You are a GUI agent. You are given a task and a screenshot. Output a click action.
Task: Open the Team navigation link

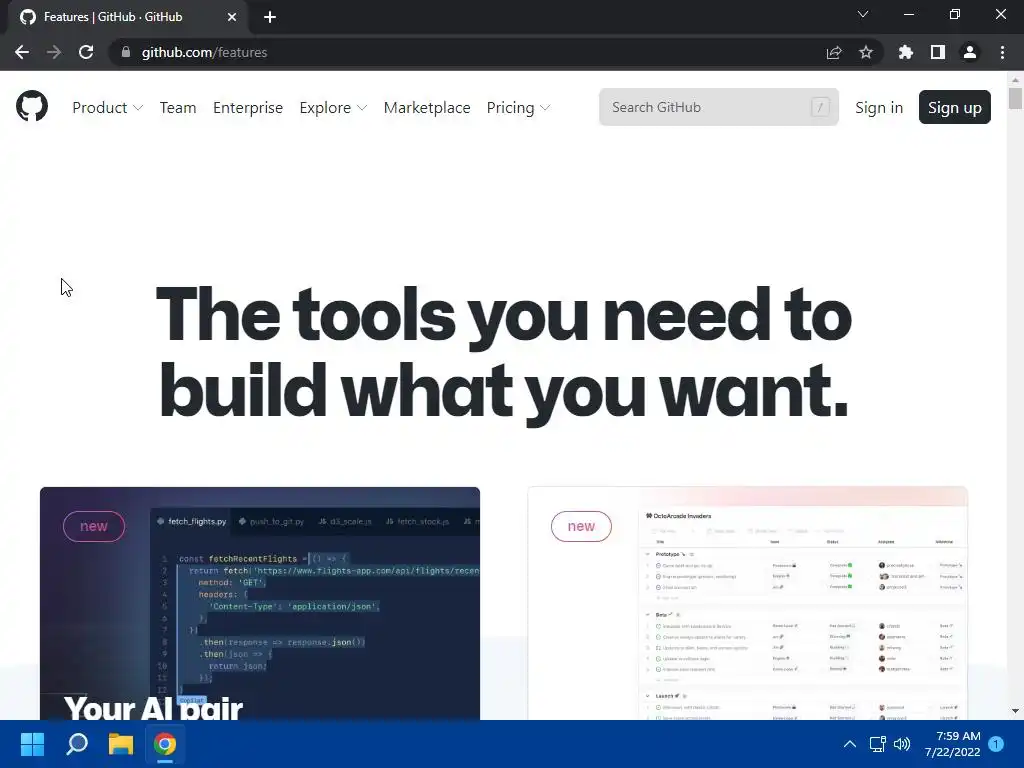tap(178, 108)
